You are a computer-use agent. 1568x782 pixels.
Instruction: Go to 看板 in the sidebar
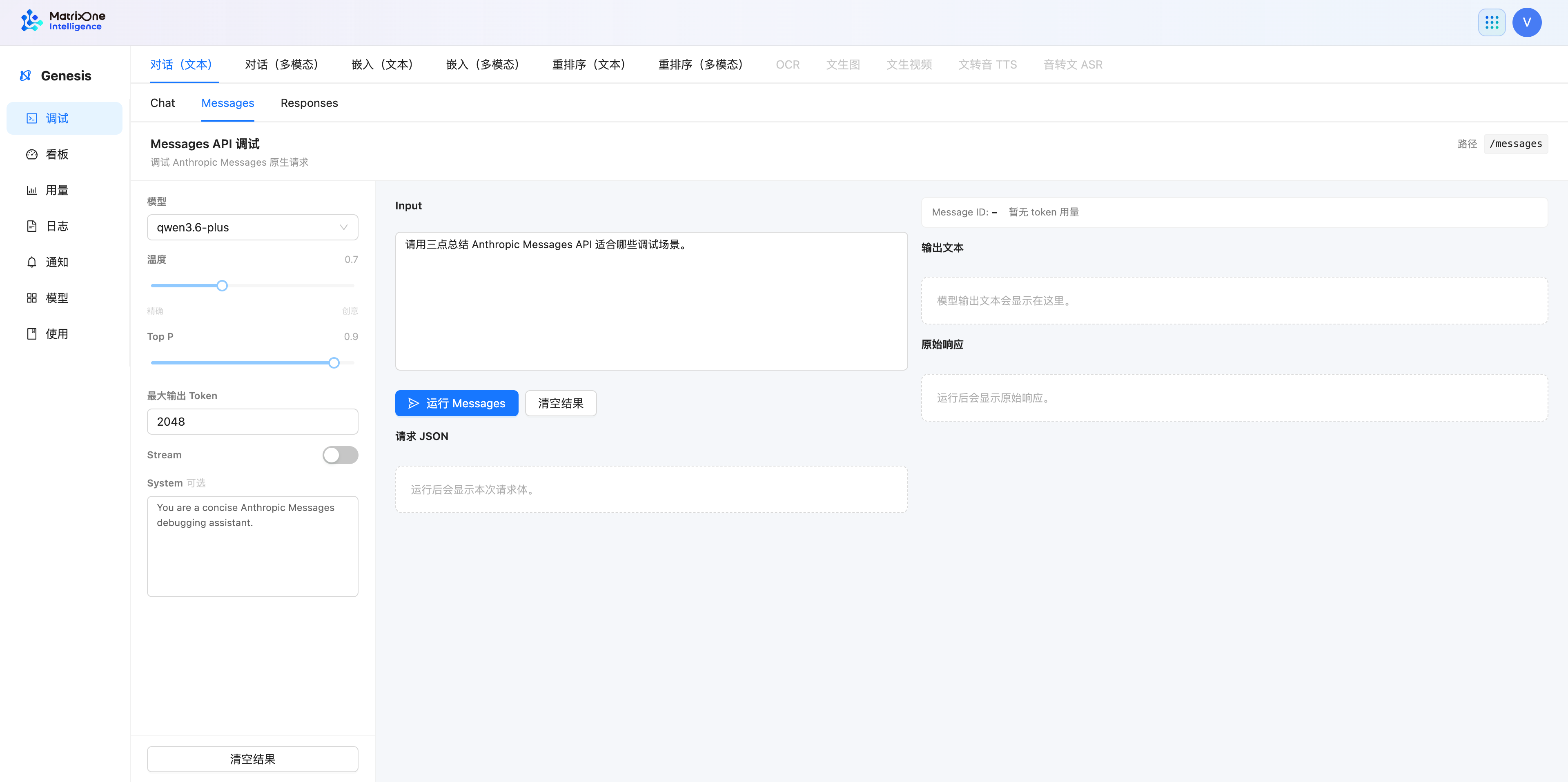click(x=65, y=155)
